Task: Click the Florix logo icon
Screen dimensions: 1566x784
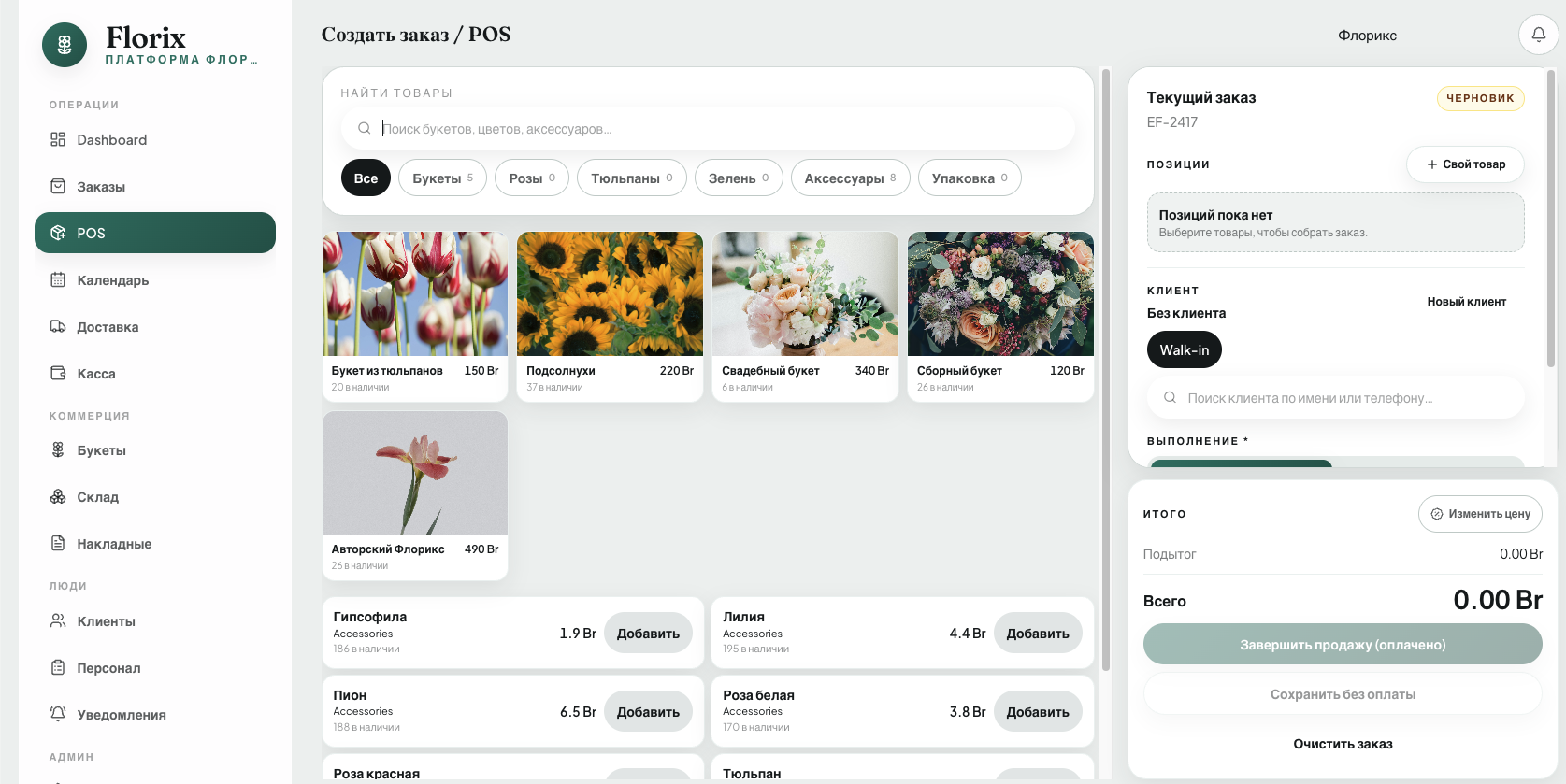Action: click(x=65, y=45)
